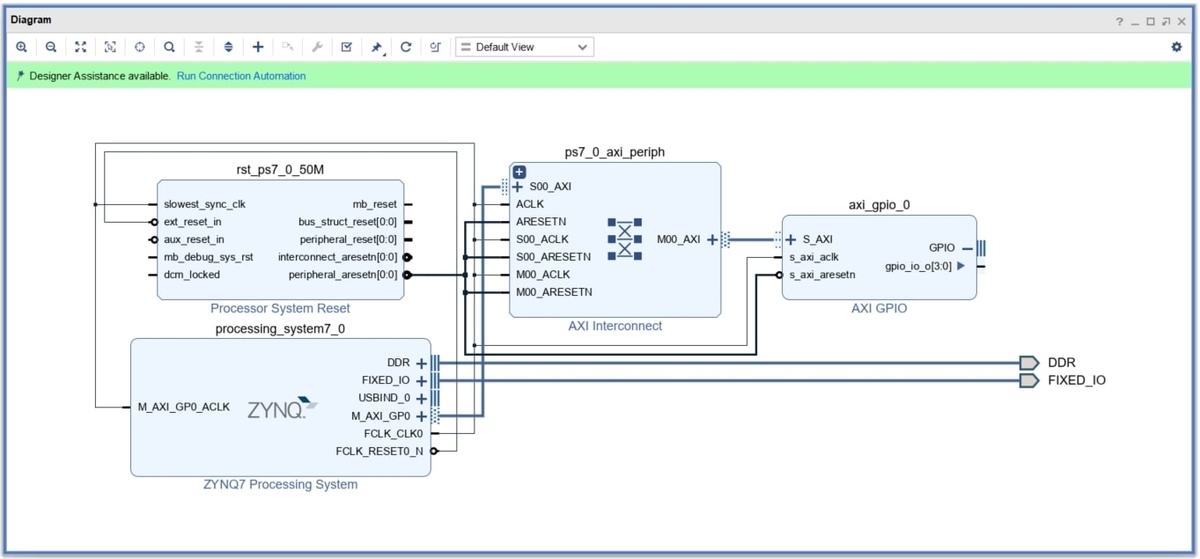Image resolution: width=1200 pixels, height=559 pixels.
Task: Expand the USBIND_0 interface pin
Action: [x=422, y=398]
